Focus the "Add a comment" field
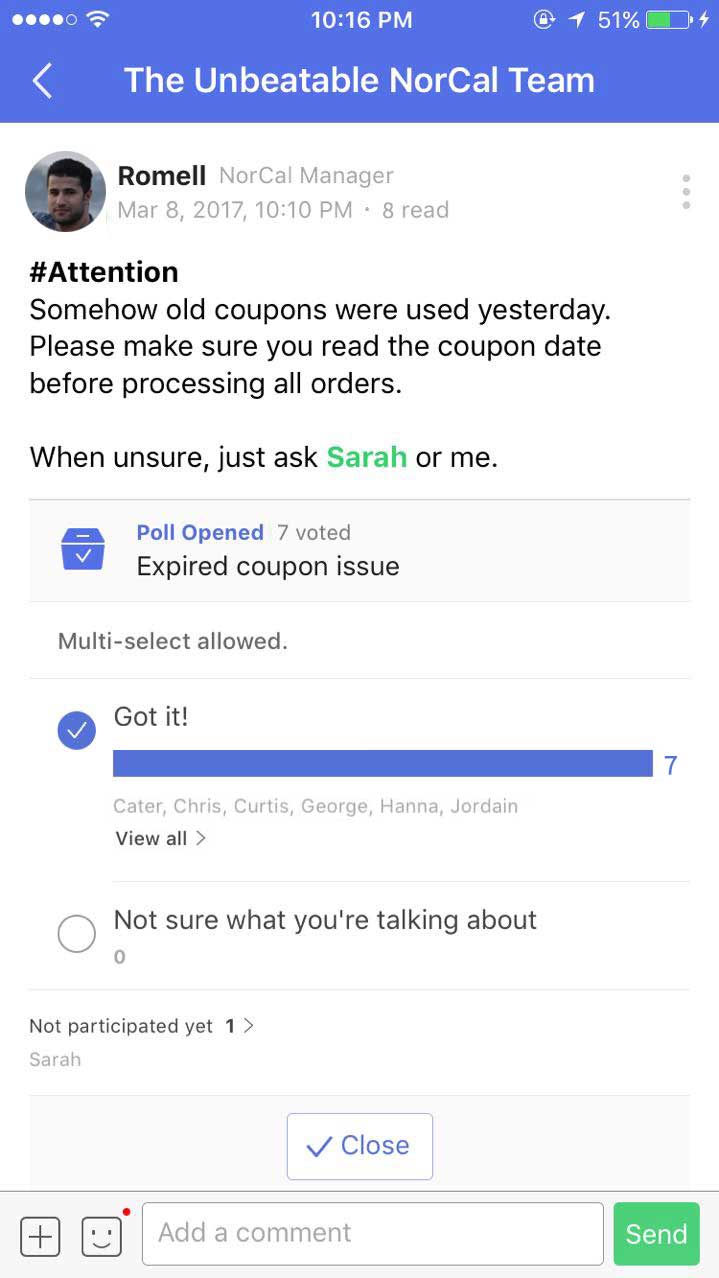 click(372, 1233)
